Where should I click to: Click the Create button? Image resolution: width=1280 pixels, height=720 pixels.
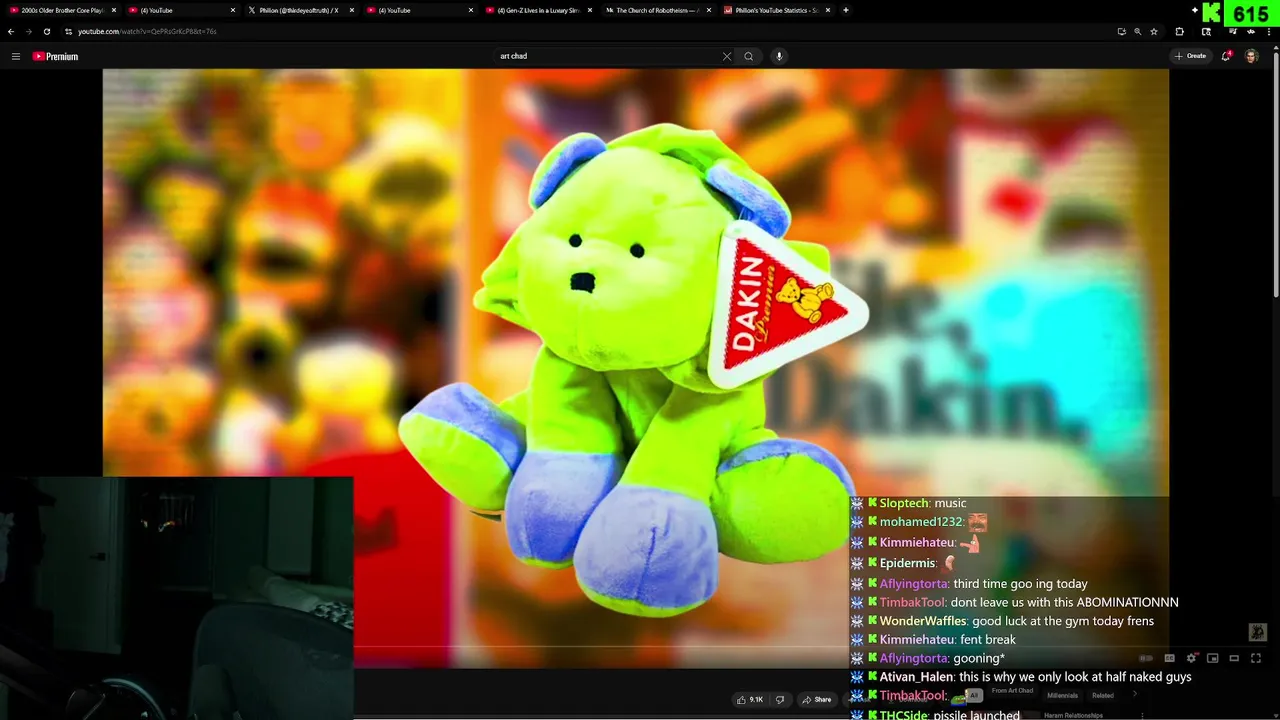pyautogui.click(x=1191, y=56)
